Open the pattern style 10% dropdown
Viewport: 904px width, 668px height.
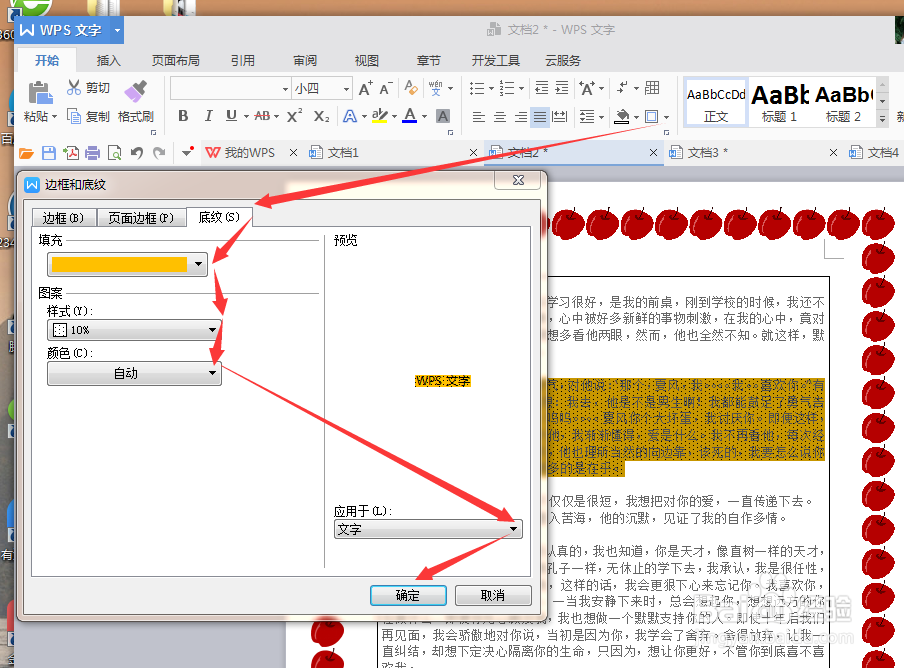(x=213, y=330)
